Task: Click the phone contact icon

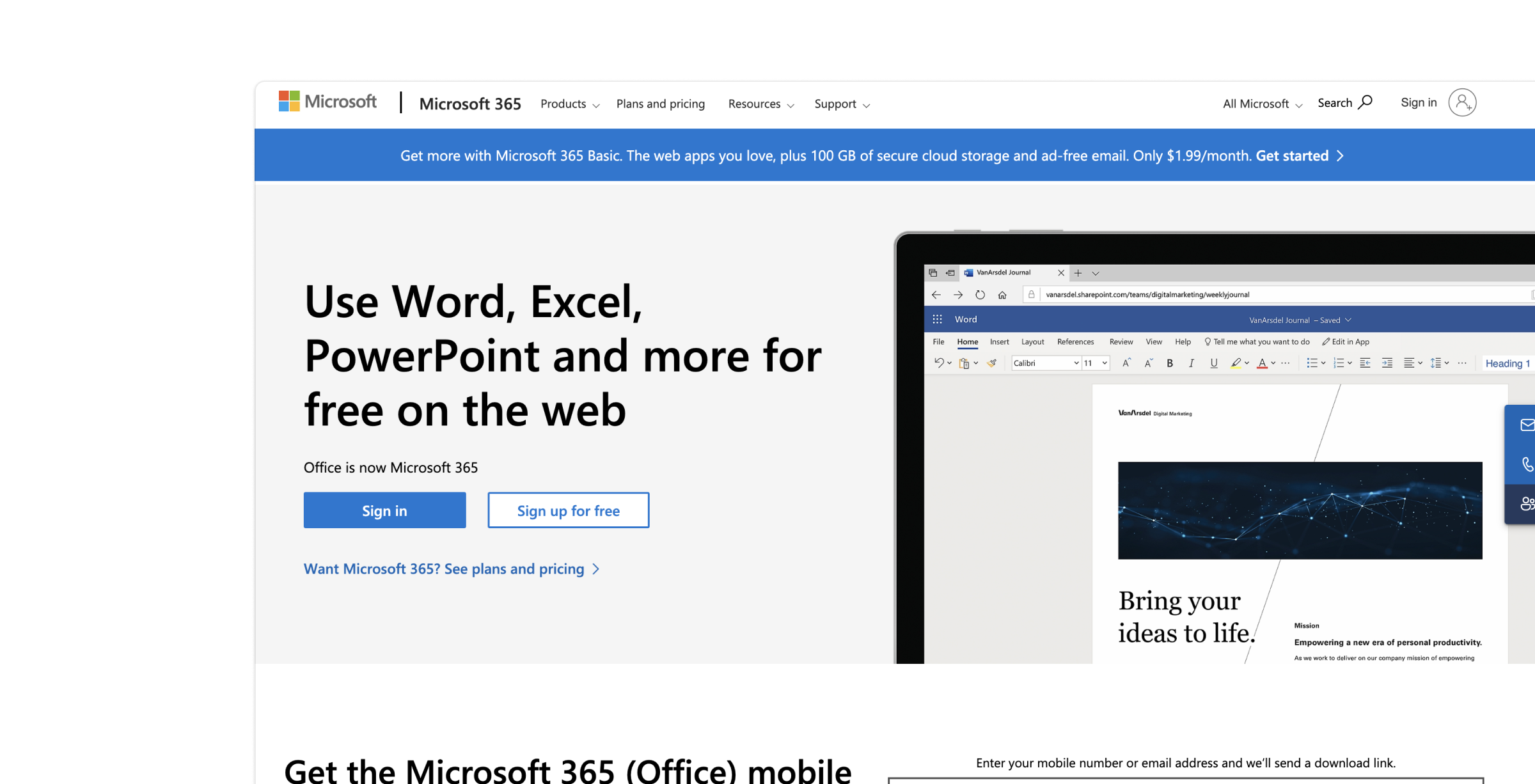Action: pyautogui.click(x=1527, y=464)
